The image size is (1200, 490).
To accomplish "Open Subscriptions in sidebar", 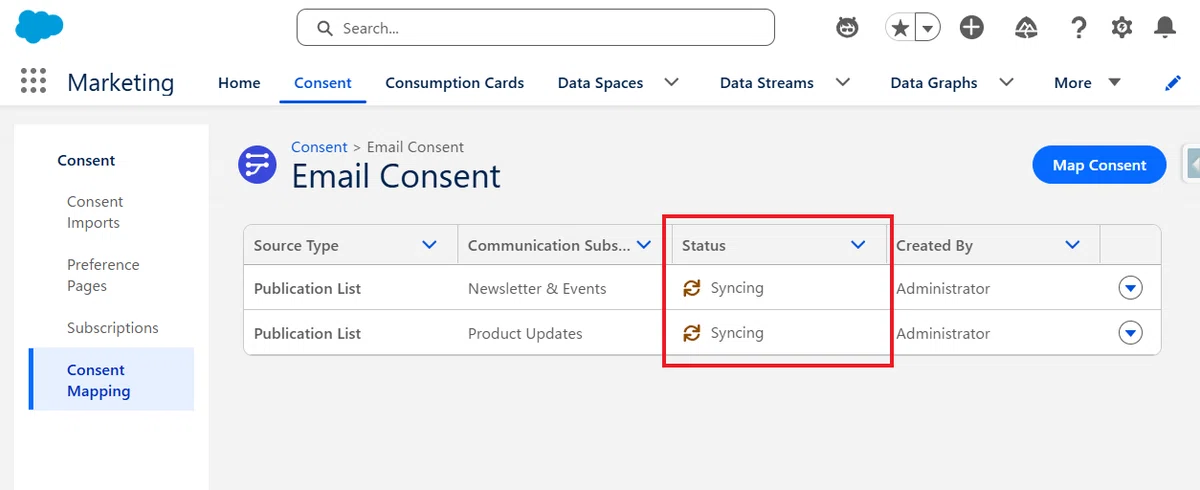I will click(x=112, y=328).
